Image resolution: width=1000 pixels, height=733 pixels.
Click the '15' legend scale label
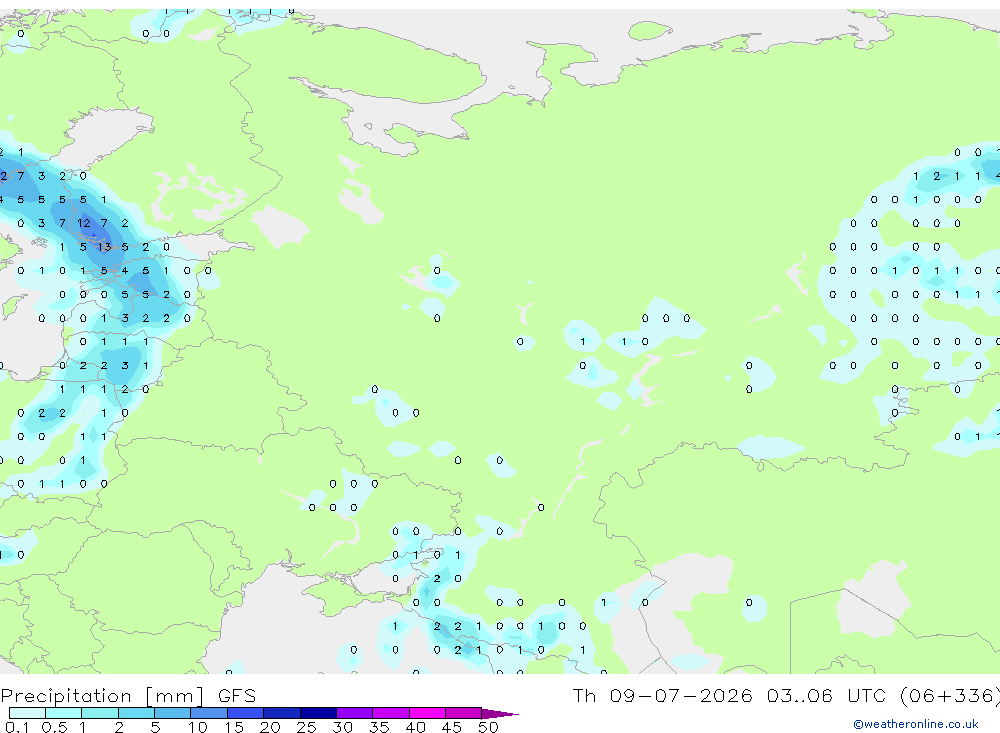click(233, 727)
